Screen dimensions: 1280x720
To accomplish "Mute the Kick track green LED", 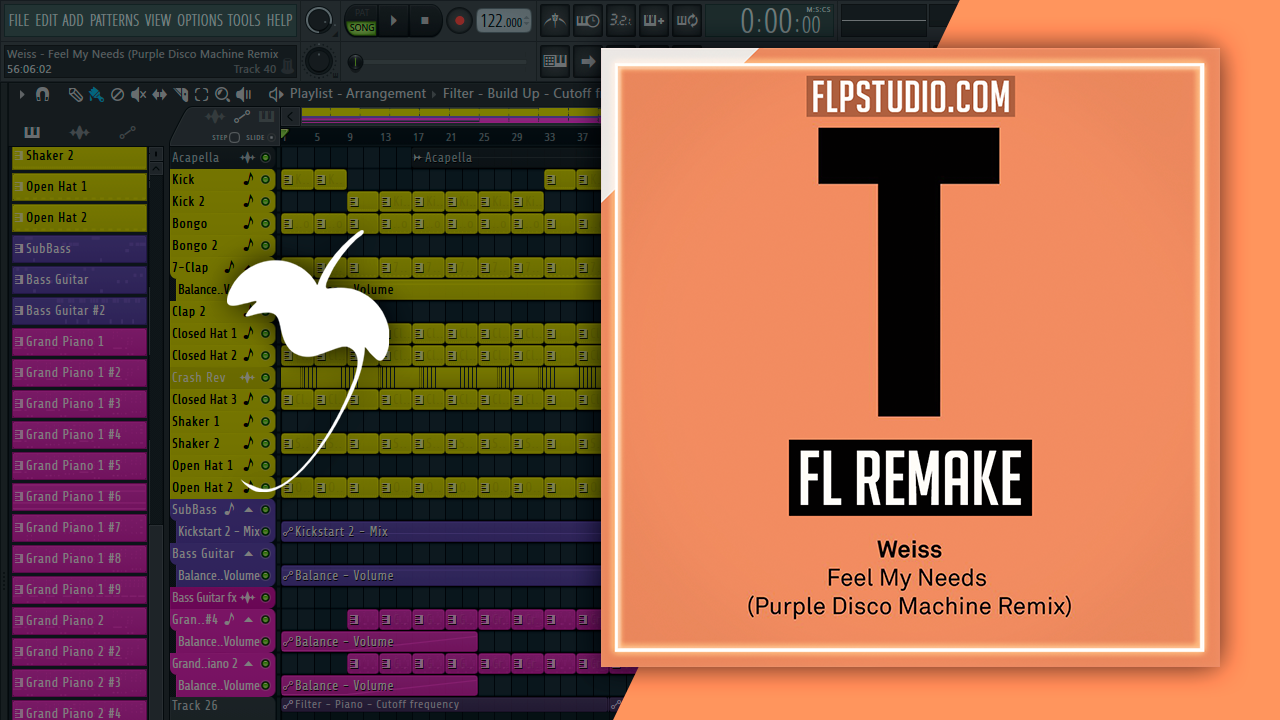I will [265, 180].
